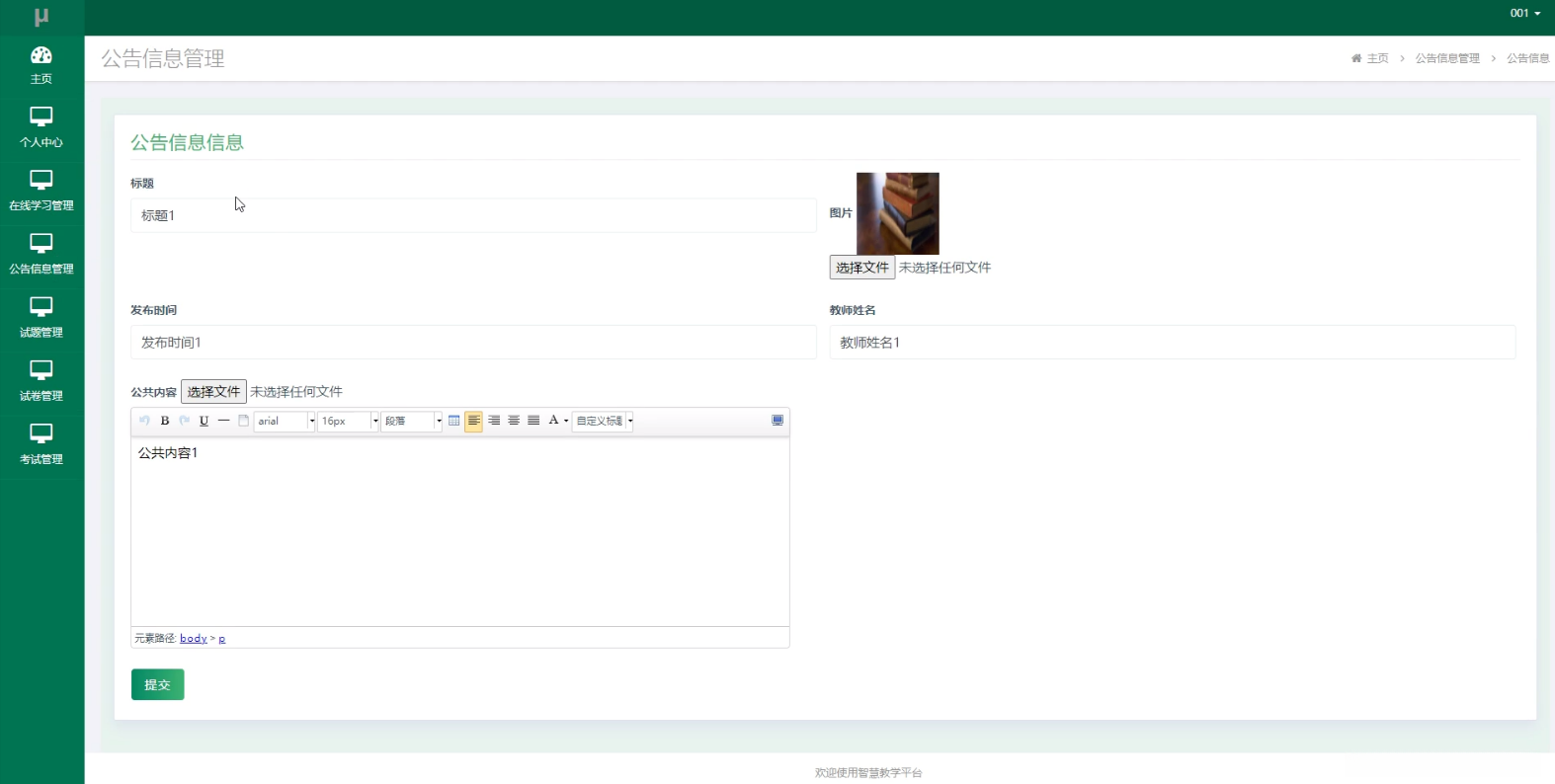The image size is (1555, 784).
Task: Click body link in element path
Action: [x=194, y=639]
